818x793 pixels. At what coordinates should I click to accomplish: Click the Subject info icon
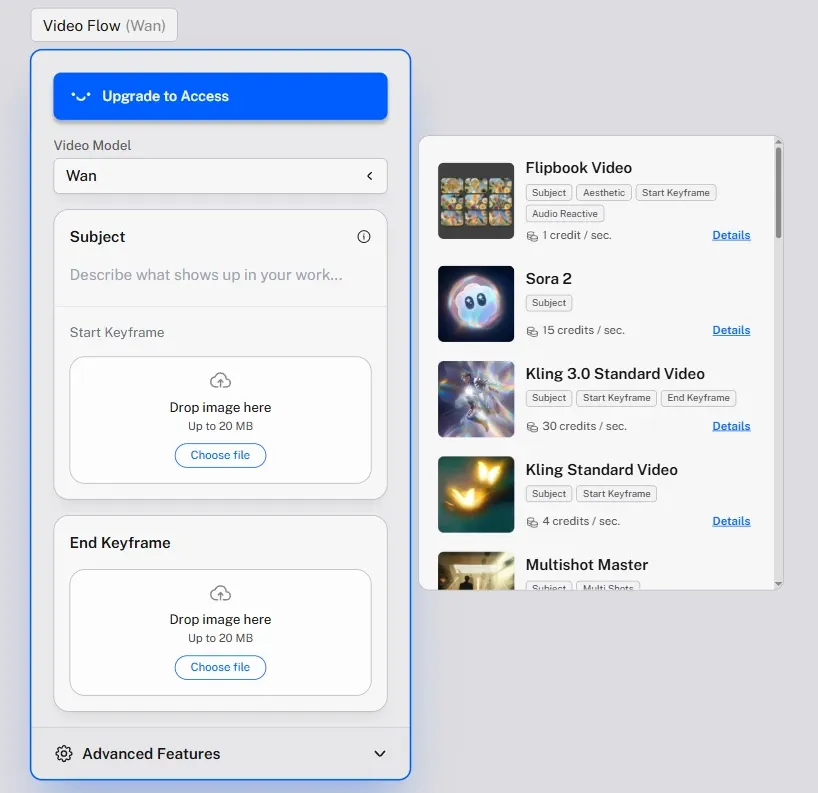click(364, 237)
